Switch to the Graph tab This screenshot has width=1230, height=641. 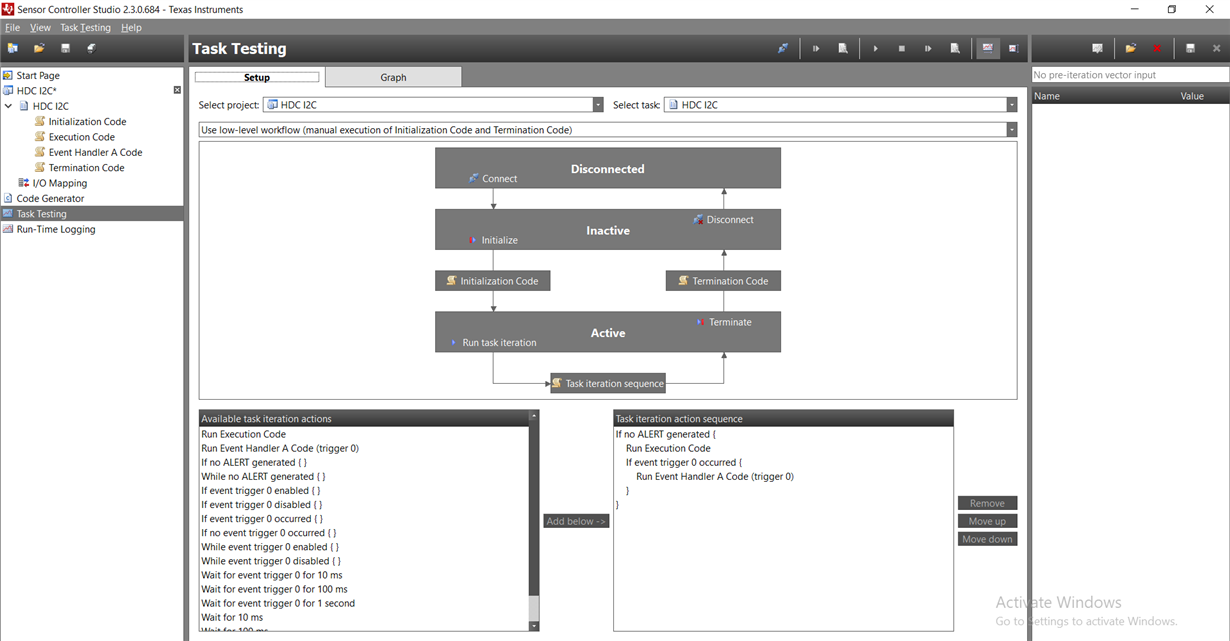[x=394, y=77]
